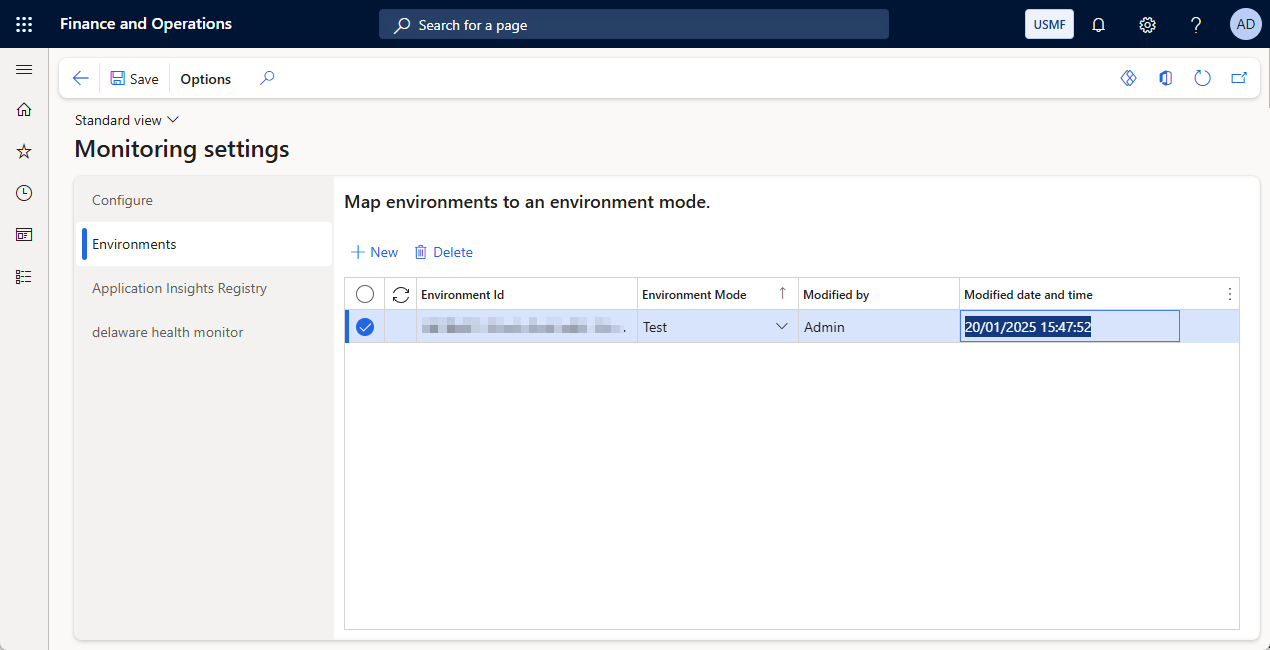This screenshot has height=650, width=1270.
Task: Click the 20/01/2025 15:47:52 date field
Action: (x=1070, y=326)
